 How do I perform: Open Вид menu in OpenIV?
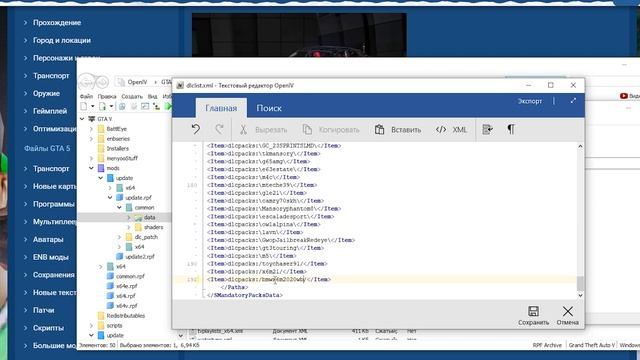pos(152,97)
